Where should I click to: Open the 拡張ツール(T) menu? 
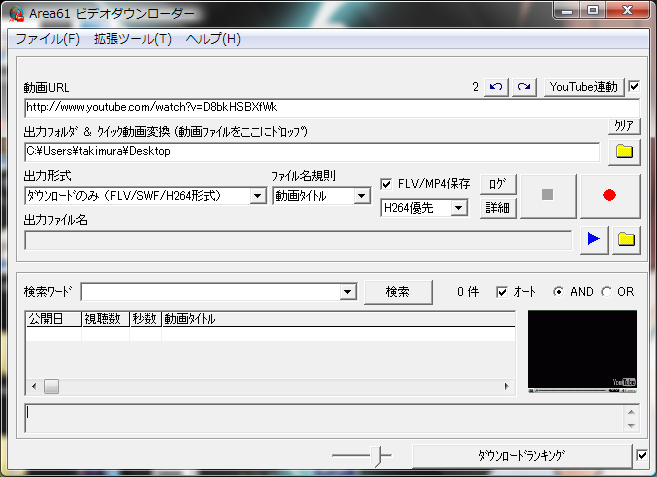133,39
